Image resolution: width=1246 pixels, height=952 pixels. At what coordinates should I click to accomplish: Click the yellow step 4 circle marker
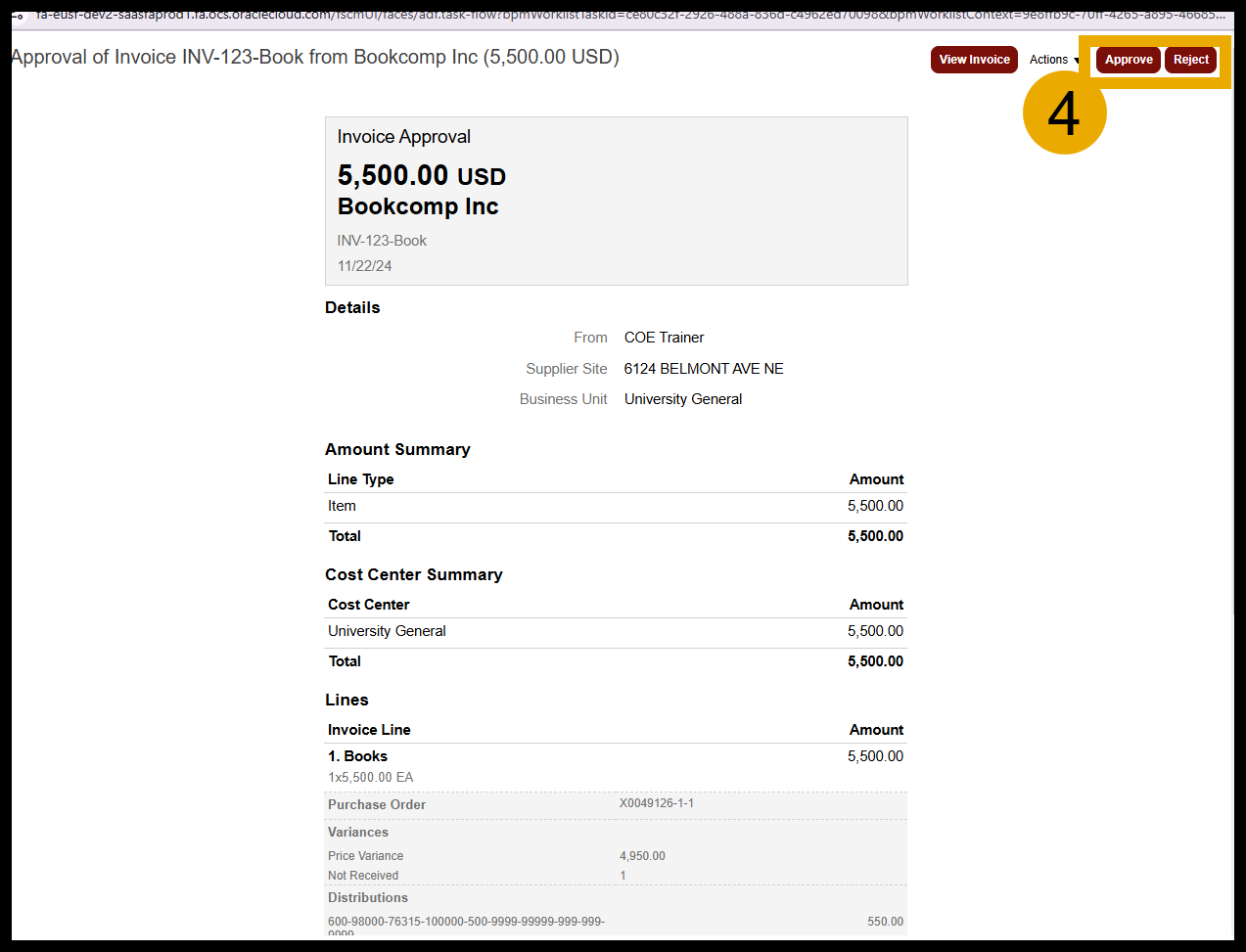point(1064,113)
